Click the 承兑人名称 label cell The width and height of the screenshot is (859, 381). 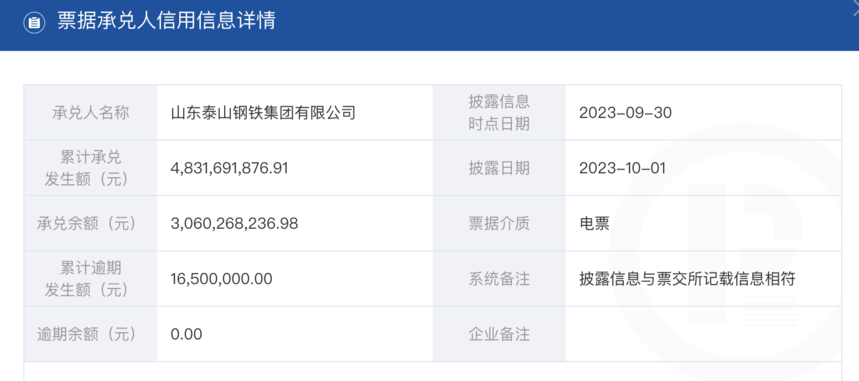[x=90, y=112]
